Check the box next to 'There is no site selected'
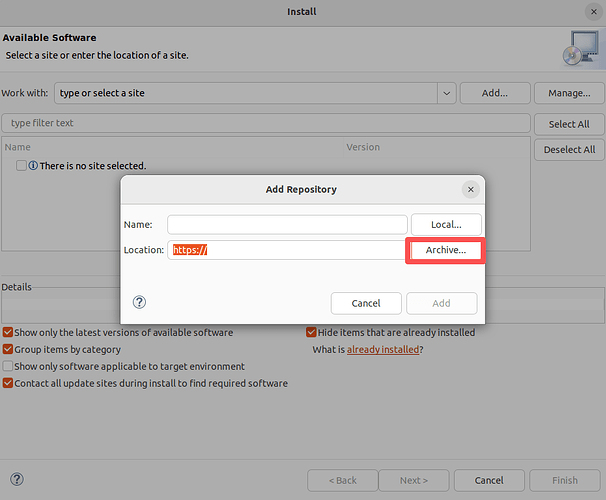606x500 pixels. coord(21,165)
